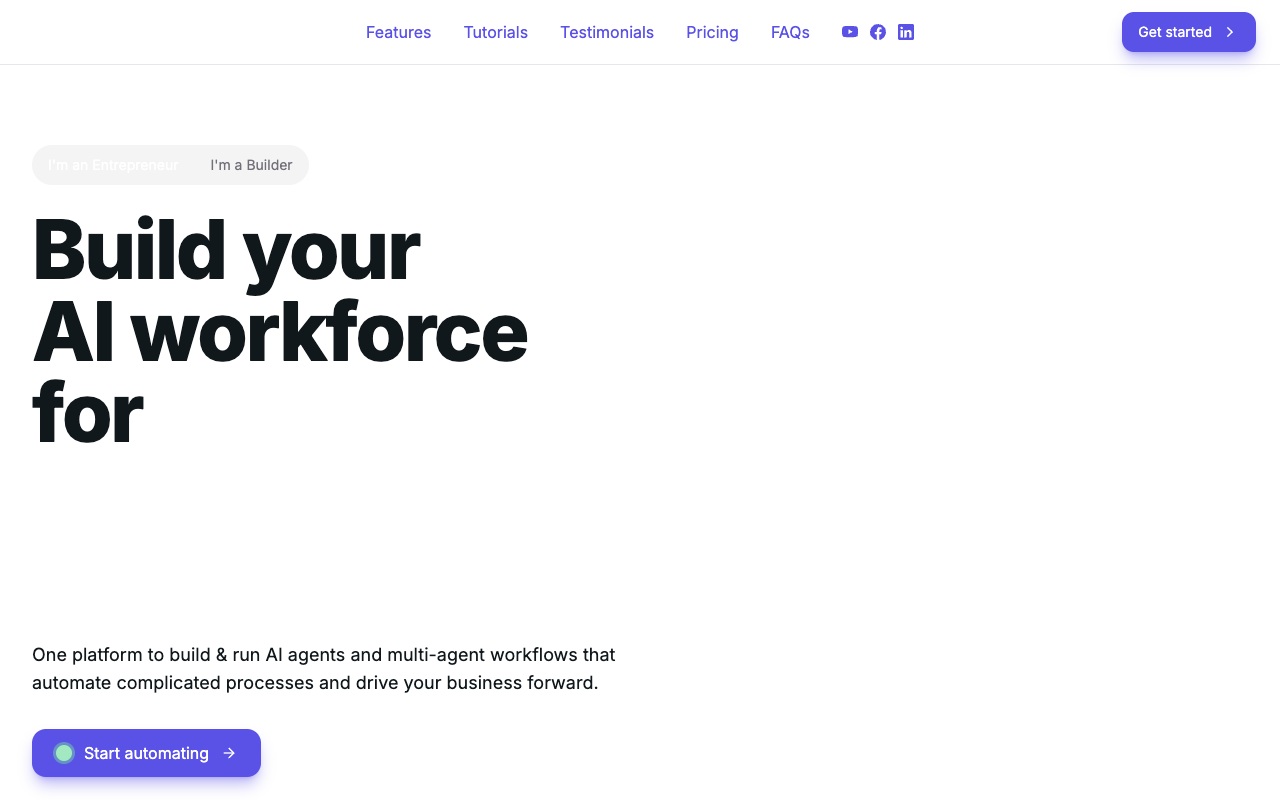
Task: View the Pricing page
Action: click(712, 32)
